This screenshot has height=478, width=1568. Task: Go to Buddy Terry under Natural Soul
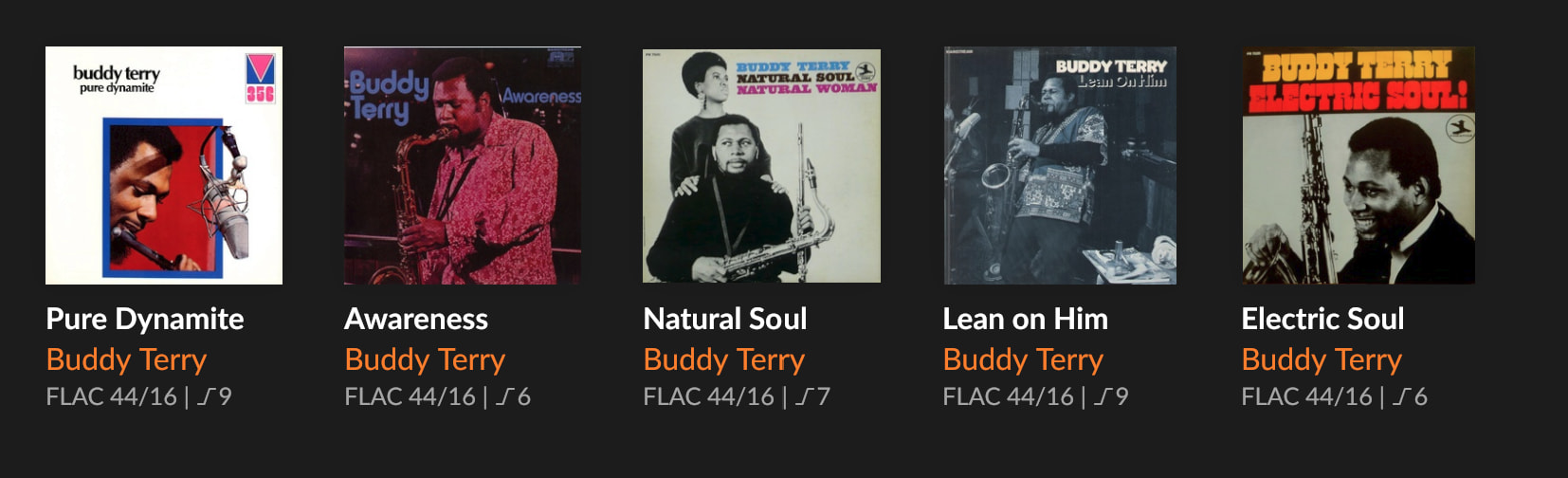tap(724, 359)
